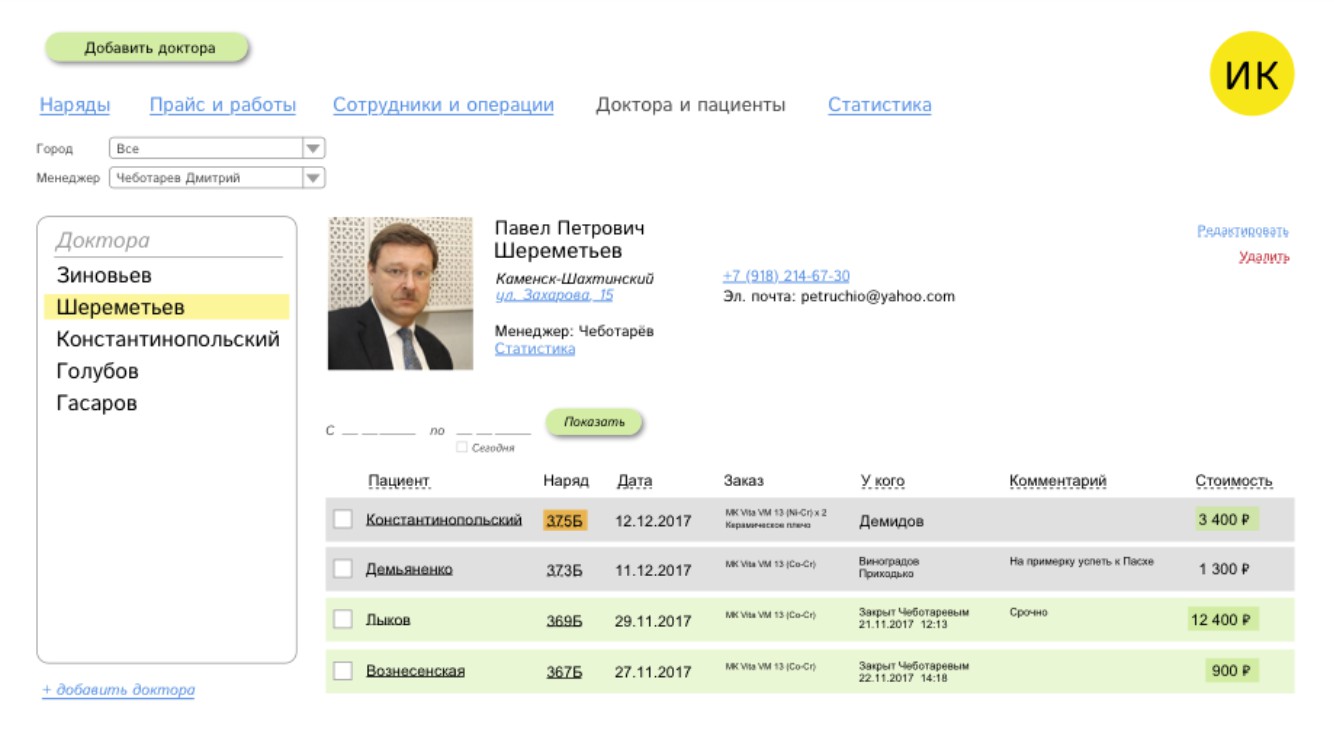Open order 375Б
The height and width of the screenshot is (752, 1334).
click(564, 520)
